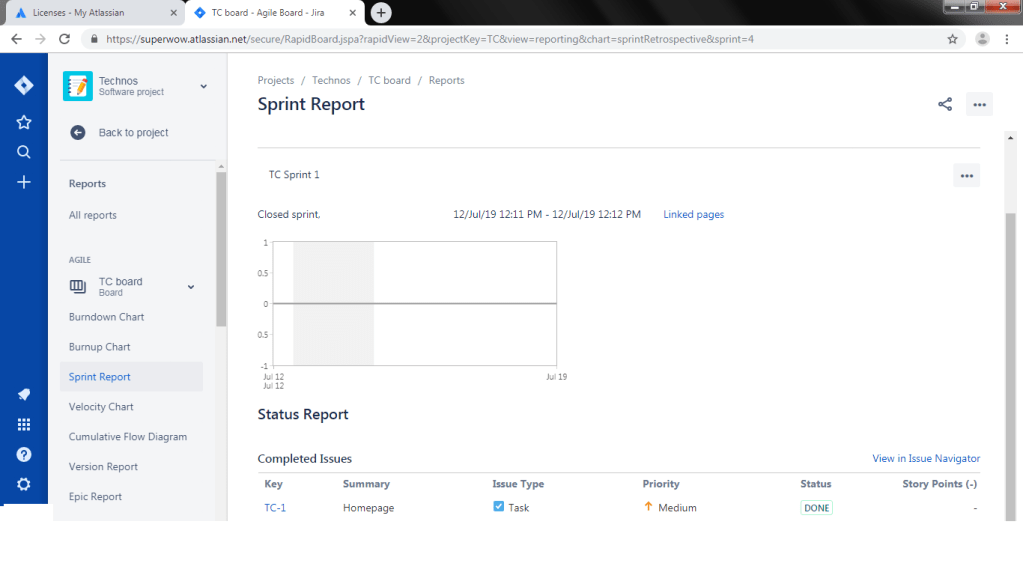
Task: Collapse the TC board chevron
Action: 191,287
